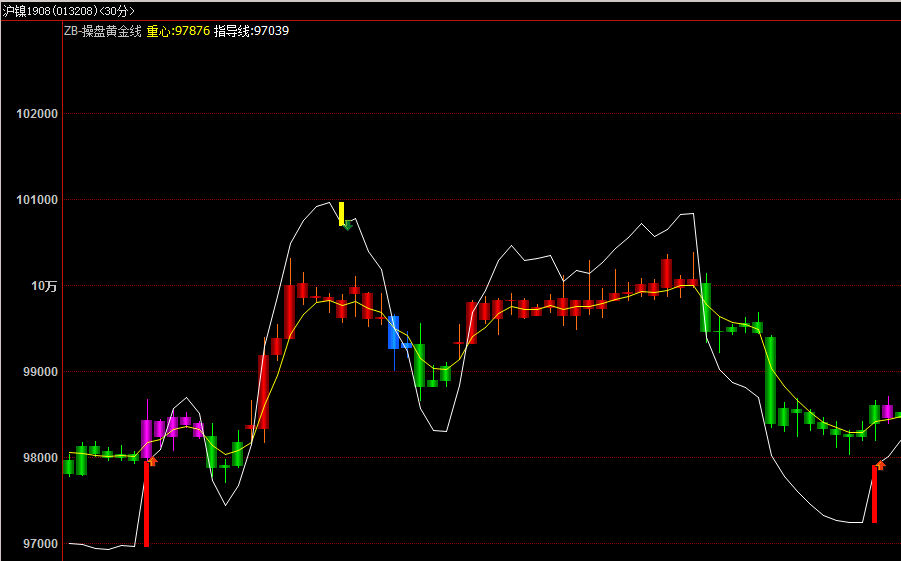
Task: Click the orange up arrow beside the short red bar
Action: pos(880,464)
